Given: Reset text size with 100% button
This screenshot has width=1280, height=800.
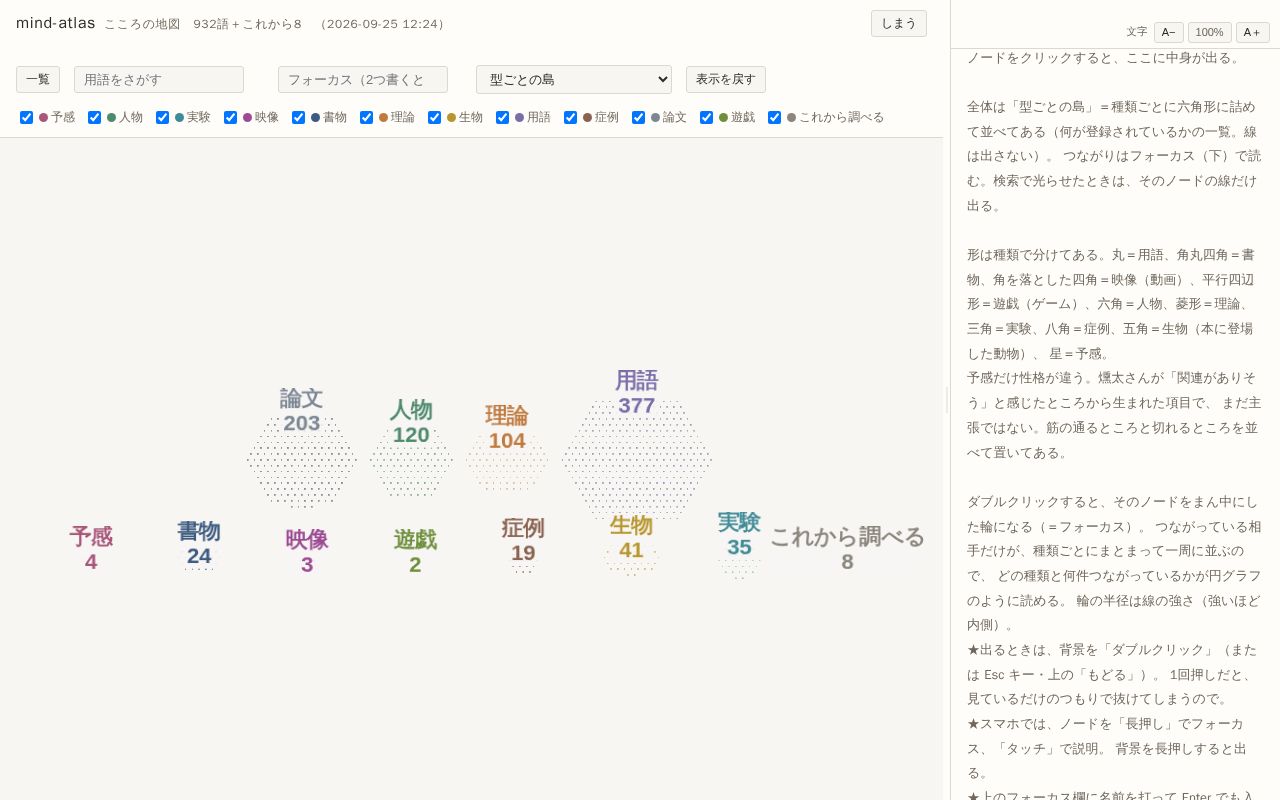Looking at the screenshot, I should (x=1210, y=32).
